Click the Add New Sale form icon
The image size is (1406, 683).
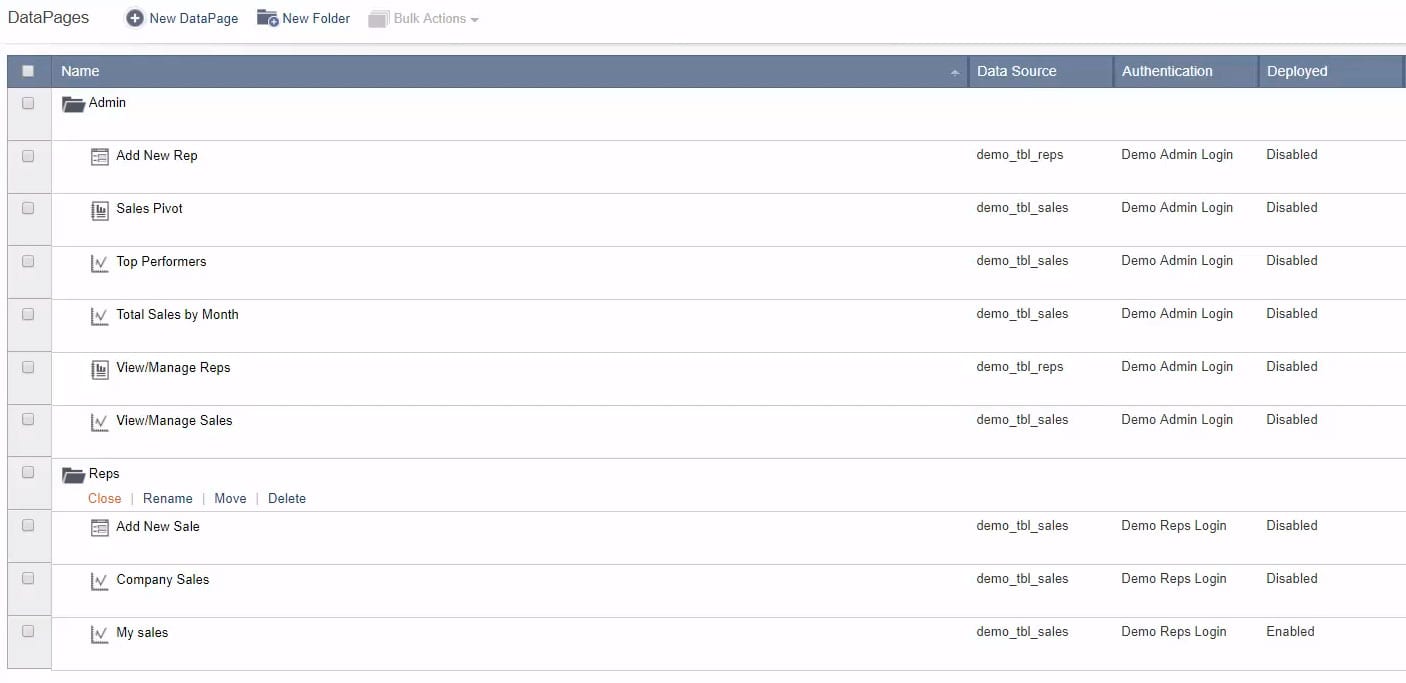click(x=99, y=528)
